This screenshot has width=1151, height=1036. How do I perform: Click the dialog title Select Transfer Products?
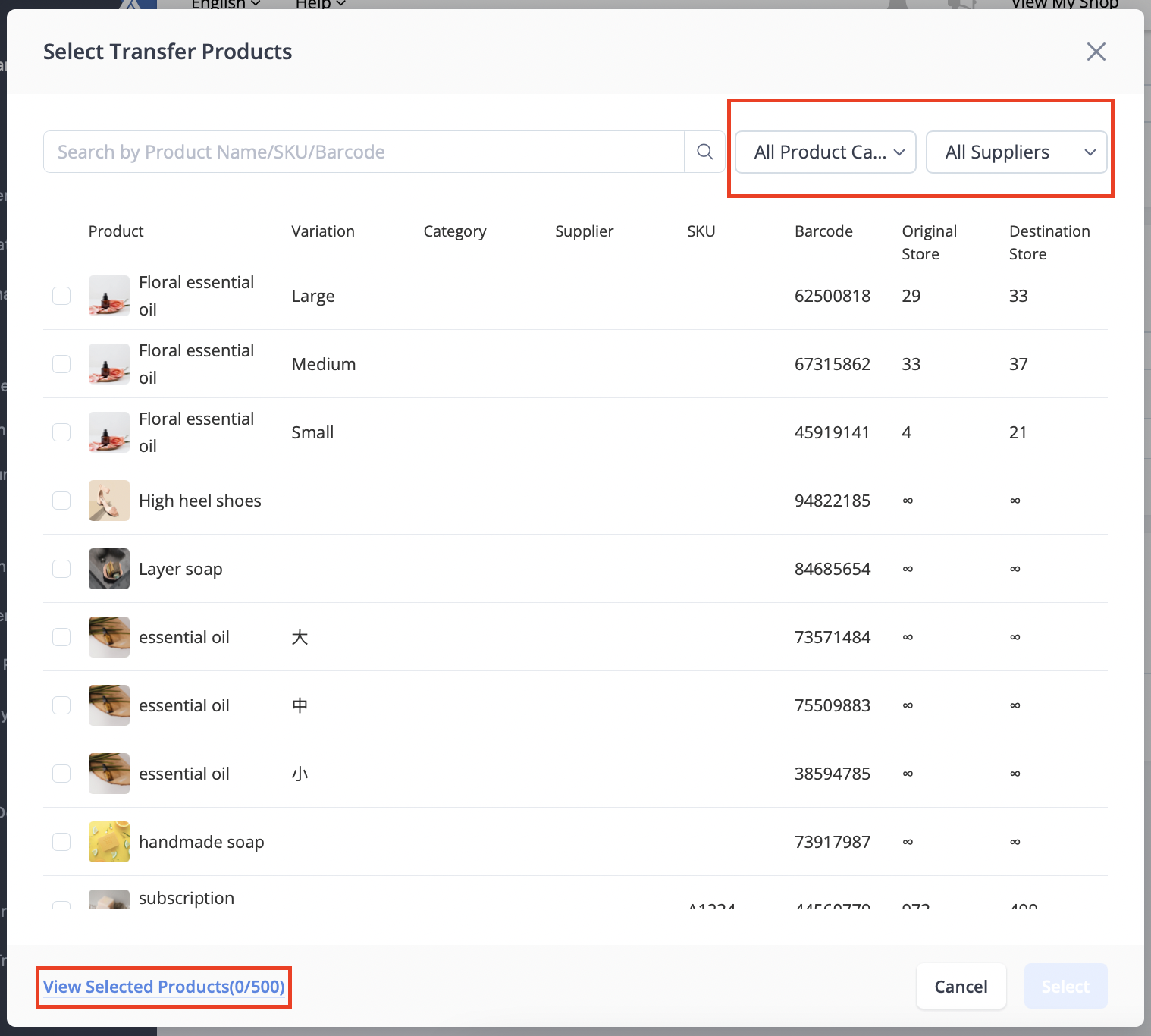168,52
